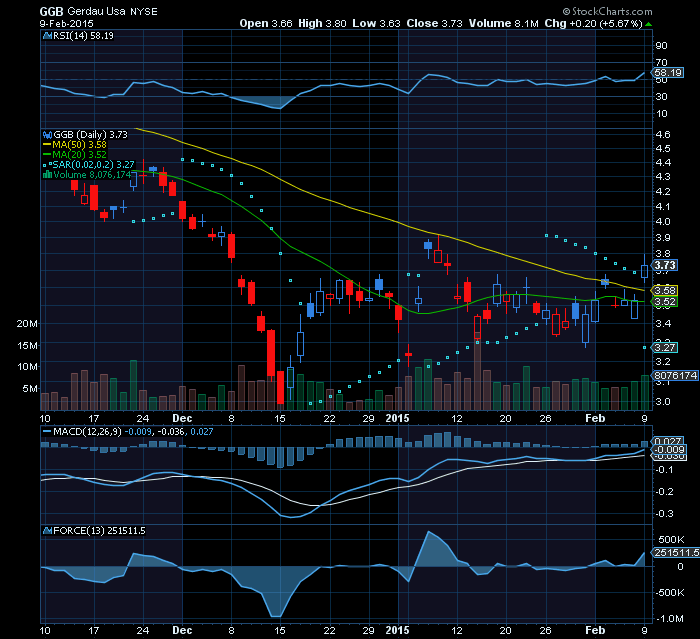
Task: Click the 3.73 last price tag on axis
Action: coord(665,265)
